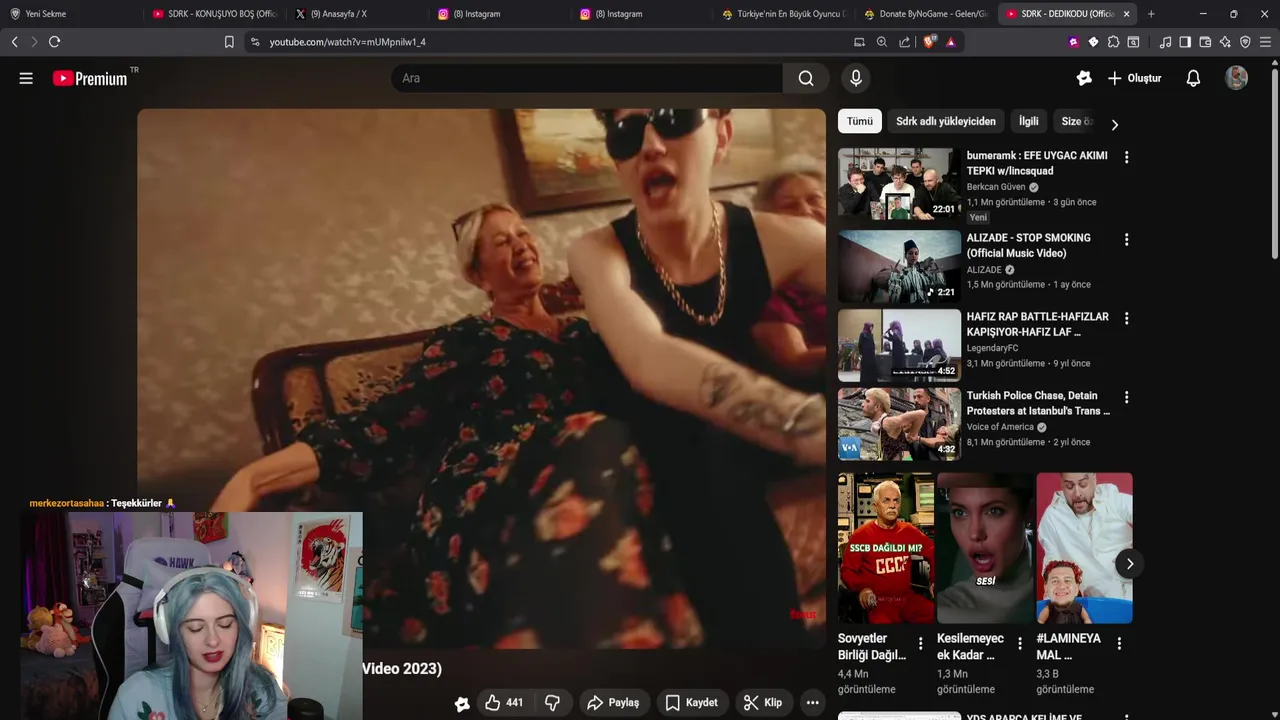Open the media control music note icon
Viewport: 1280px width, 720px height.
[1165, 42]
